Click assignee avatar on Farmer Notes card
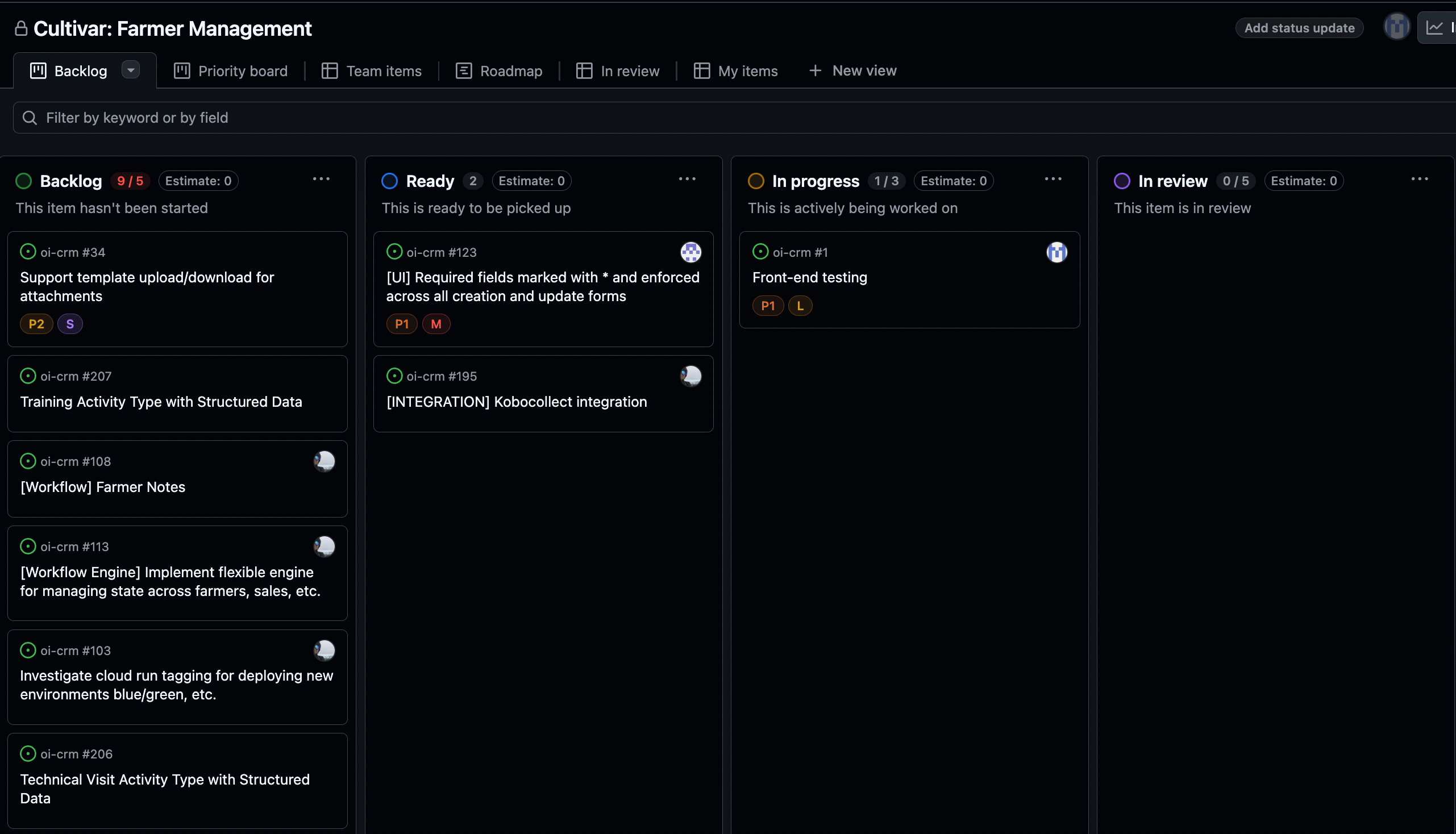Image resolution: width=1456 pixels, height=834 pixels. 325,462
